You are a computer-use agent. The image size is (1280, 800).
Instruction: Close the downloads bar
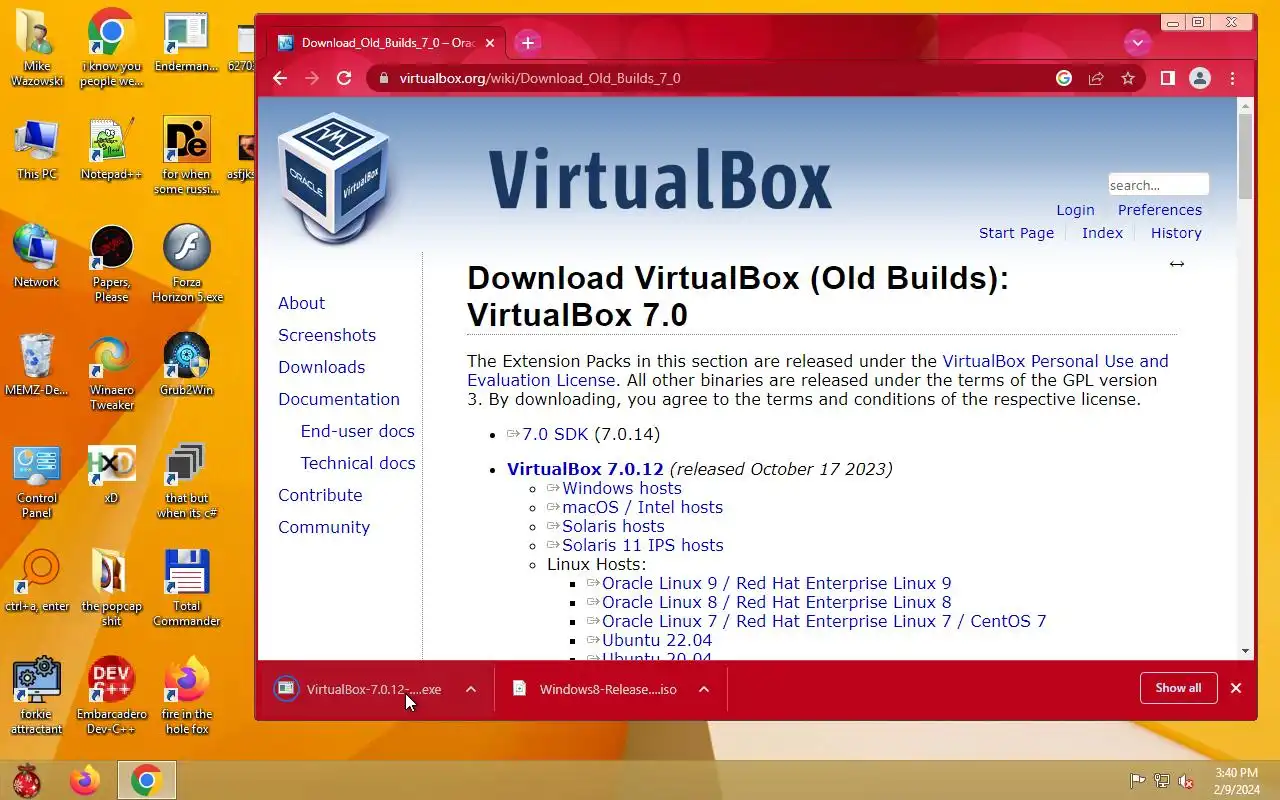coord(1236,688)
